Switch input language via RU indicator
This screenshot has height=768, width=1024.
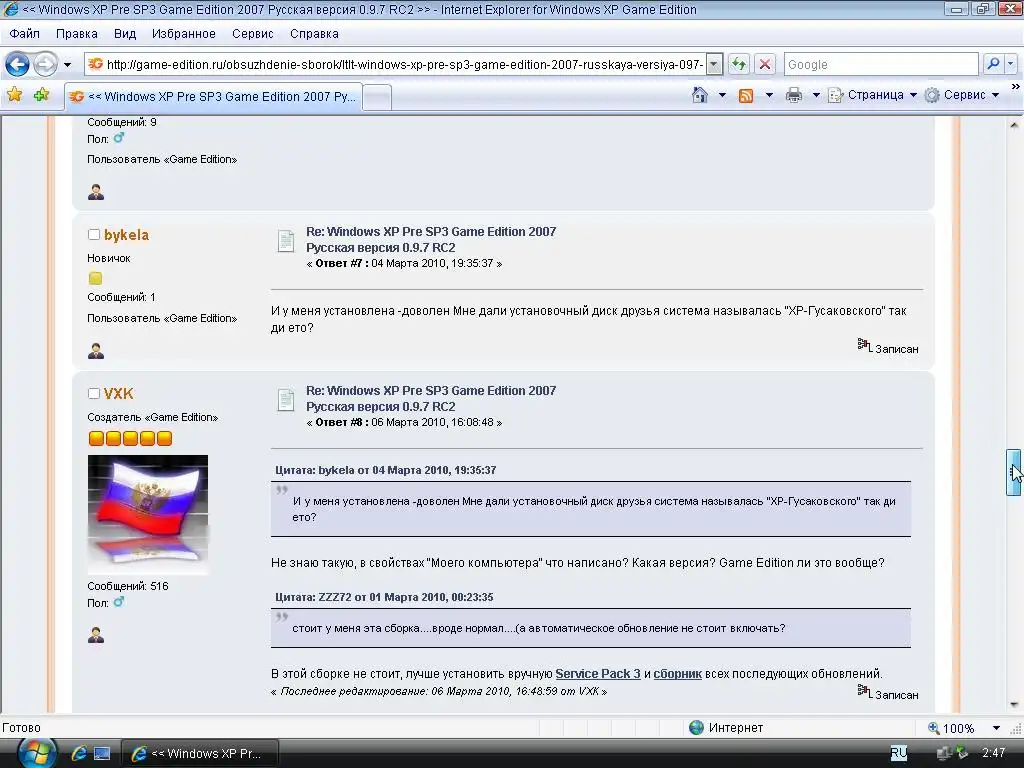click(x=899, y=753)
